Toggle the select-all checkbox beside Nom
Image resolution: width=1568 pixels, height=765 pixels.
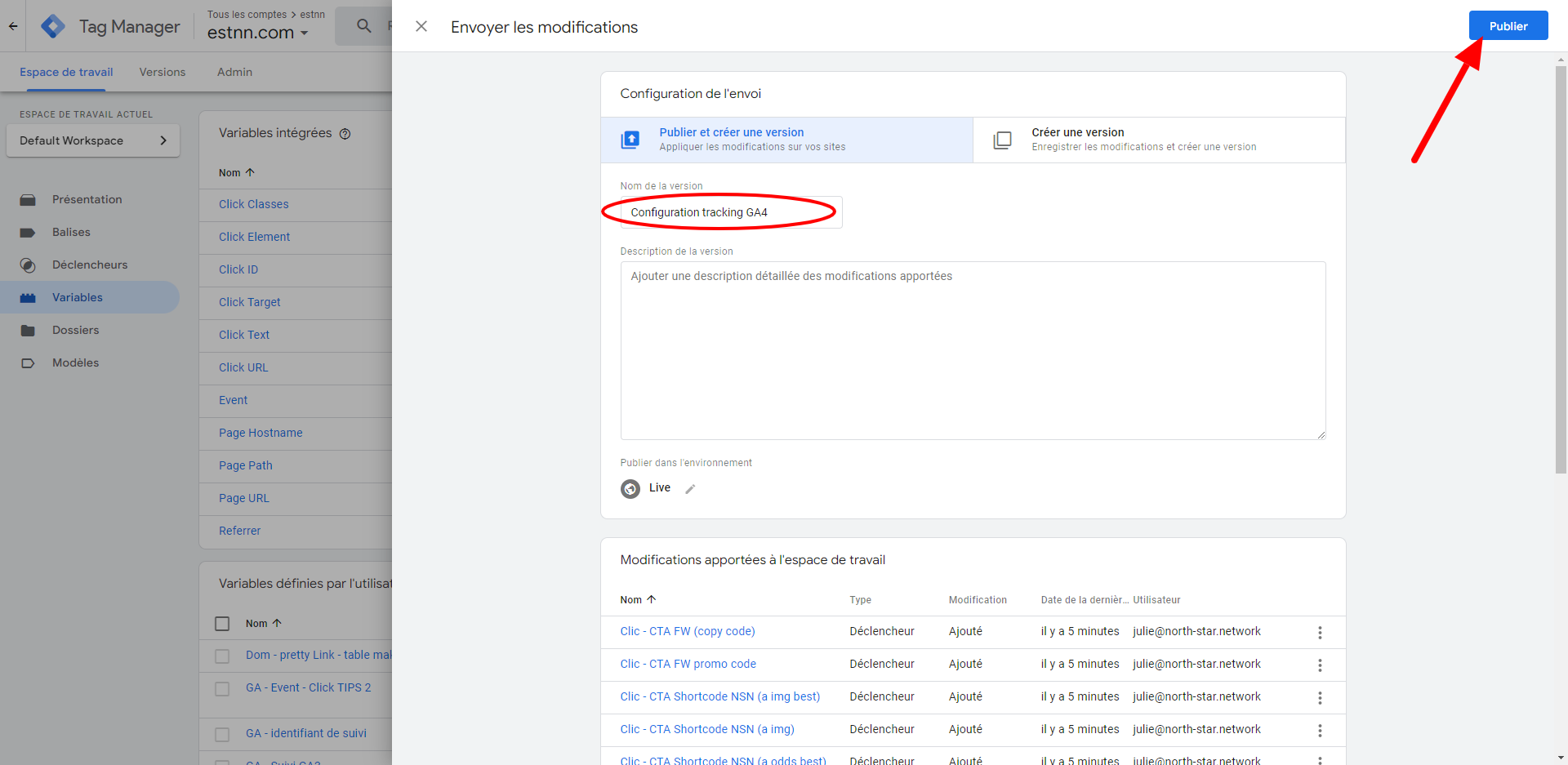coord(222,624)
